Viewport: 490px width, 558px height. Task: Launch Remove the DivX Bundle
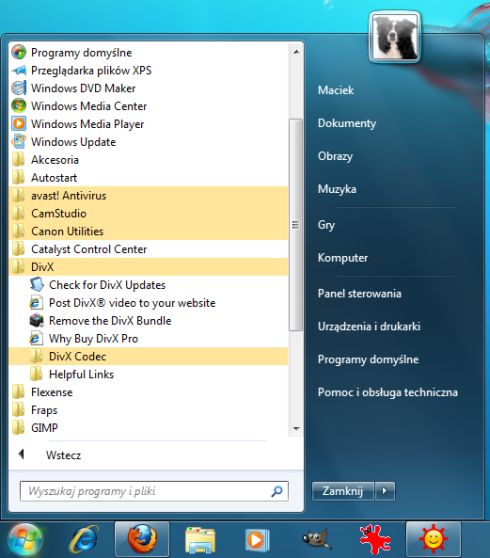[x=148, y=321]
